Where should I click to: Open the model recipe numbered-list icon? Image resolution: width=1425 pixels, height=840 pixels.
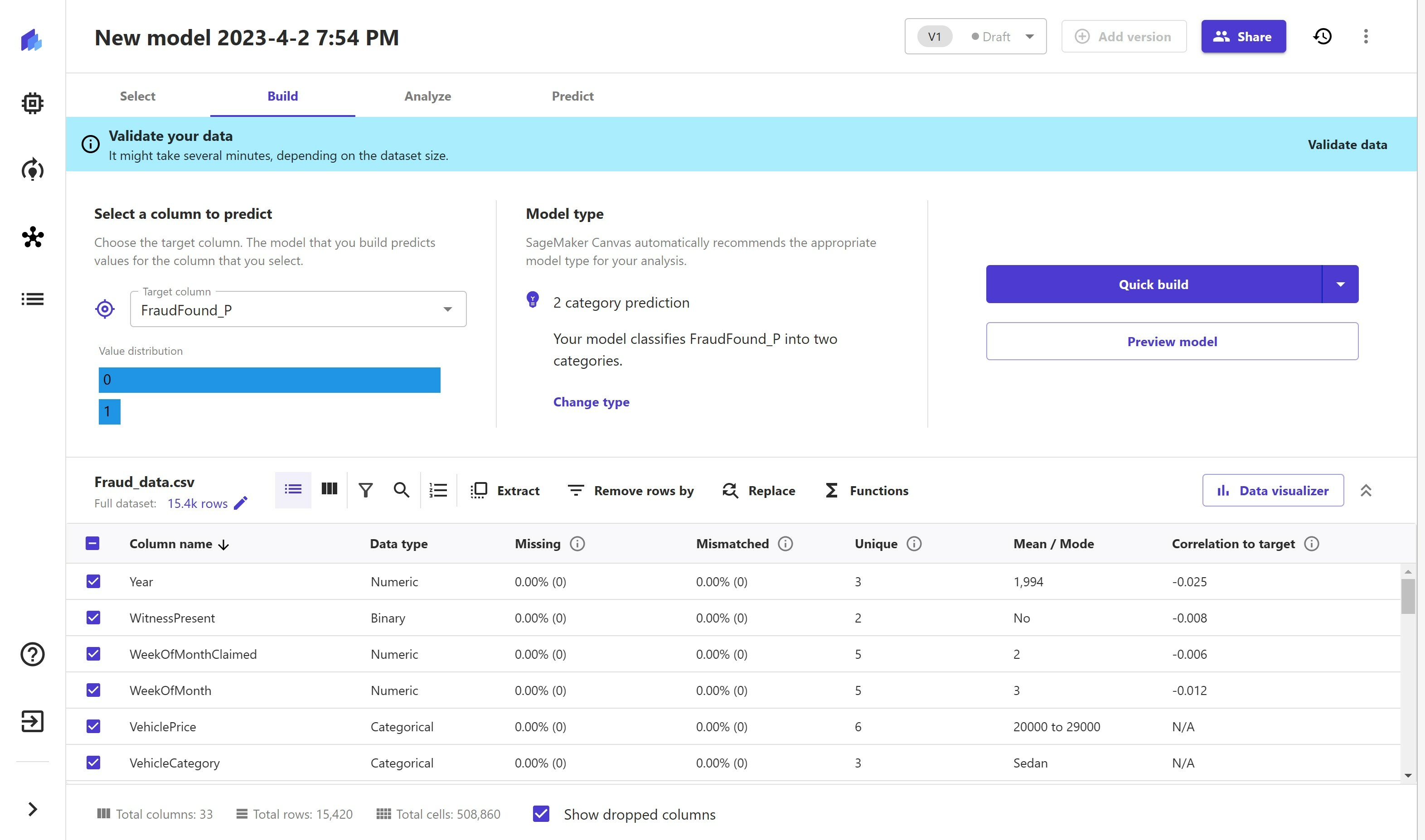coord(438,490)
